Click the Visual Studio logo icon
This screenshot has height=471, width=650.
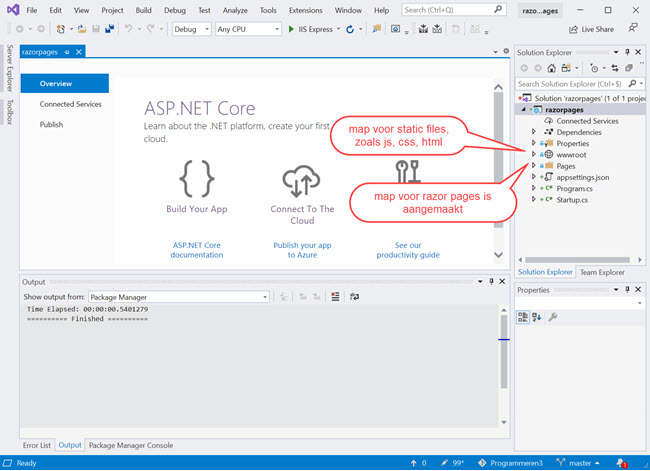13,10
